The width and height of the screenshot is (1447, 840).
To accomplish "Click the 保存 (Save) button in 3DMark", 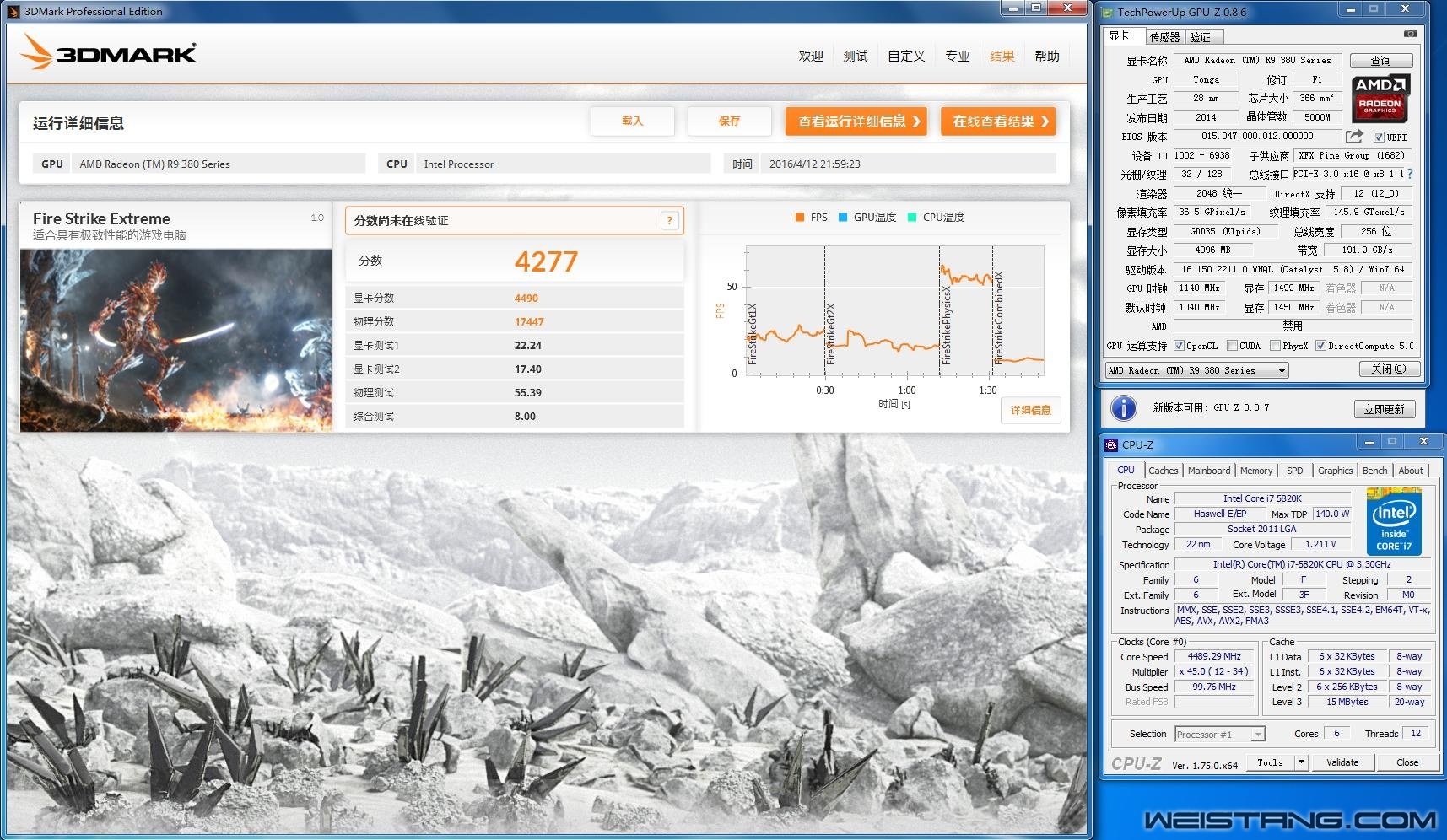I will (730, 121).
